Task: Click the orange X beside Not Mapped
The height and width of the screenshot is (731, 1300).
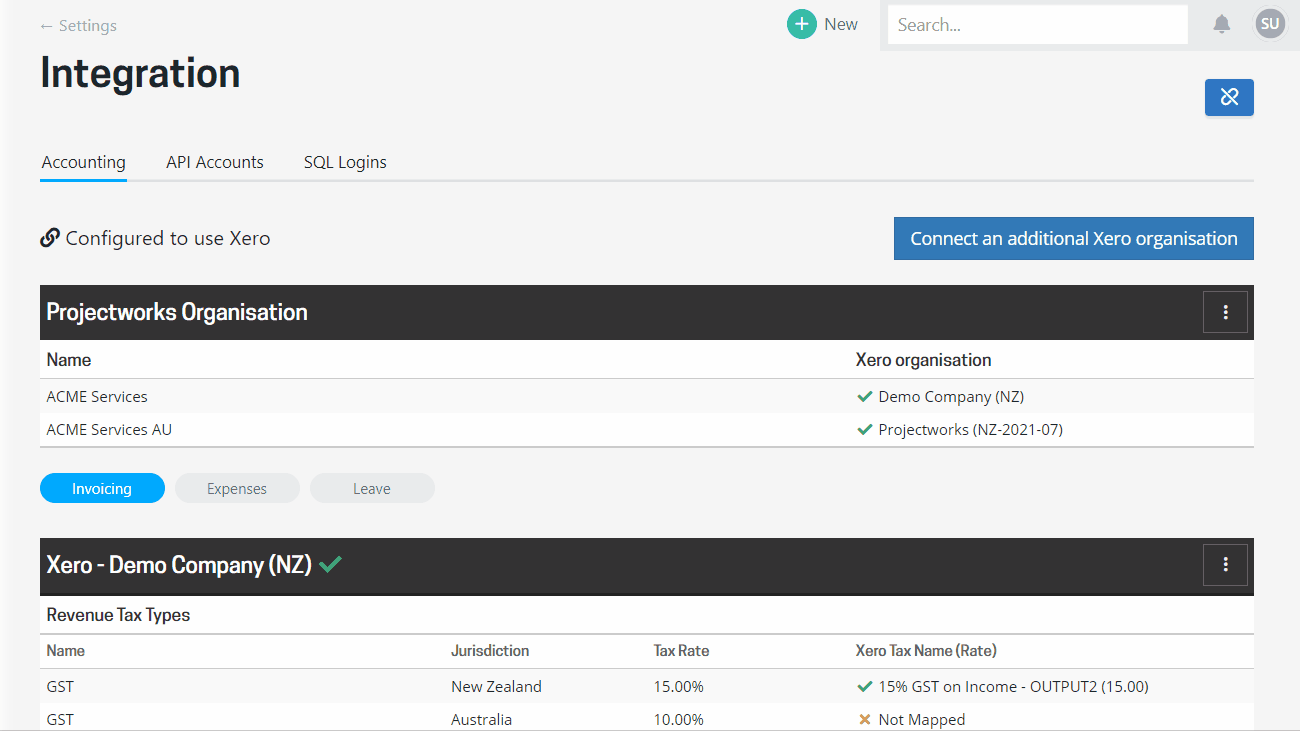Action: tap(864, 719)
